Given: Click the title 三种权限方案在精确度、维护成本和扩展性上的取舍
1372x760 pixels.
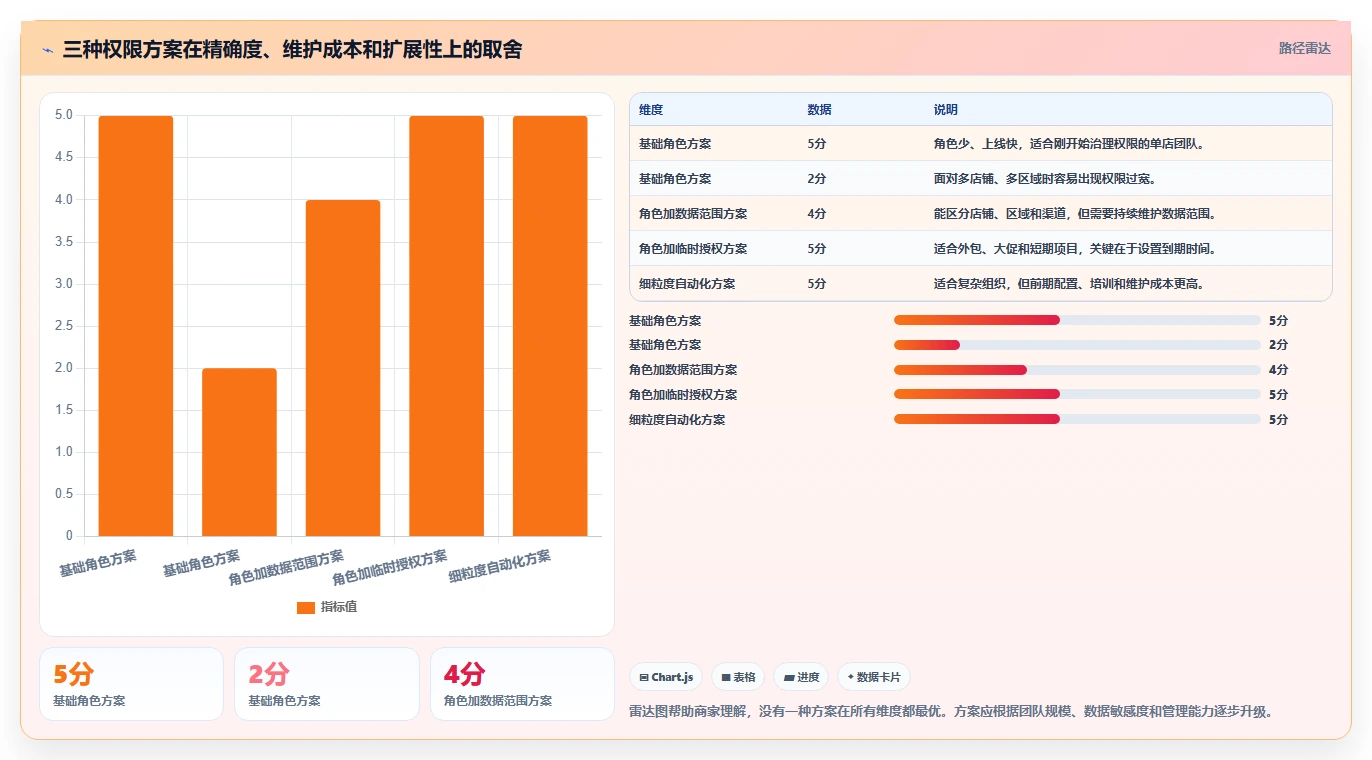Looking at the screenshot, I should tap(292, 50).
